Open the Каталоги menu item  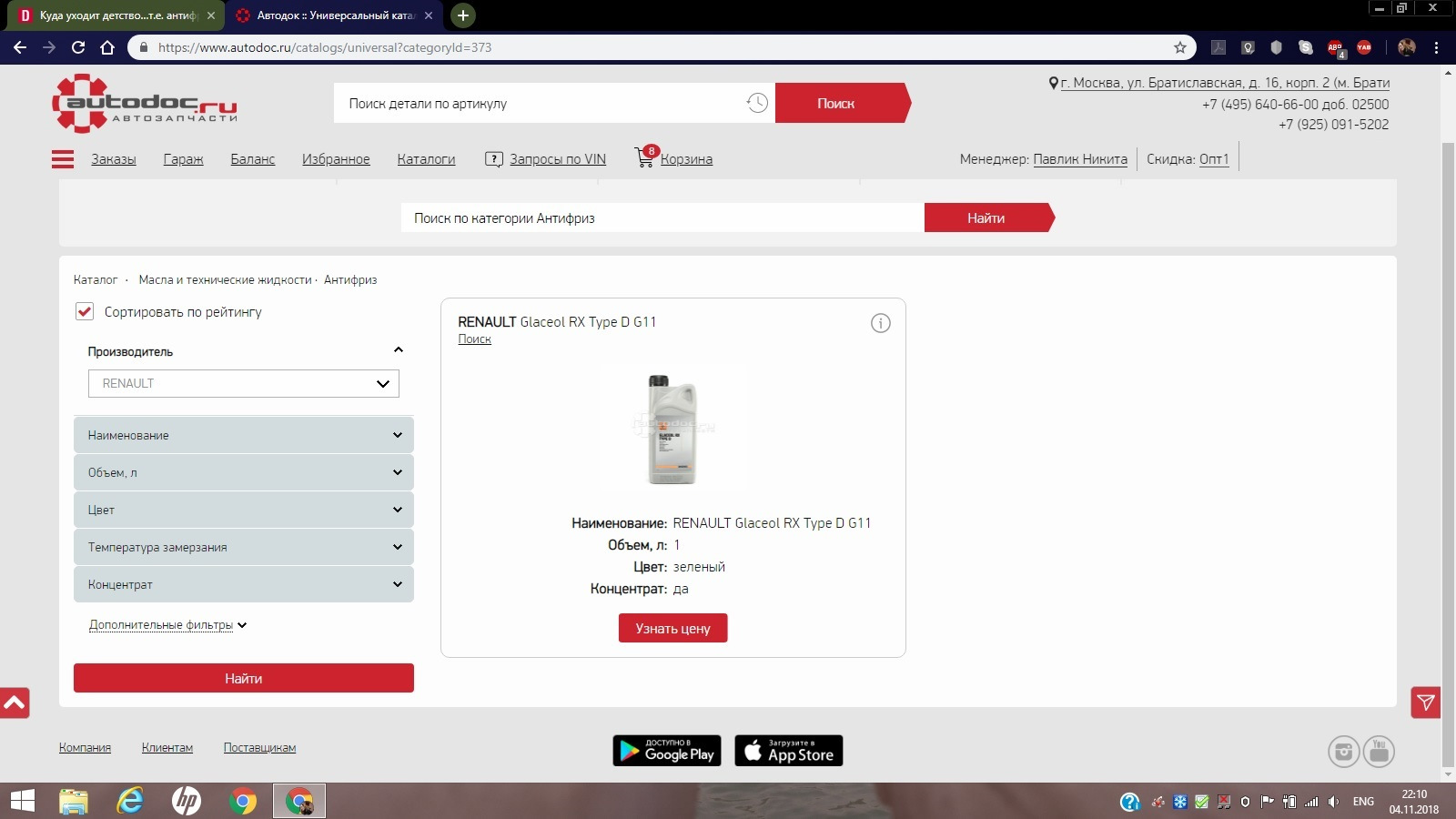(426, 159)
